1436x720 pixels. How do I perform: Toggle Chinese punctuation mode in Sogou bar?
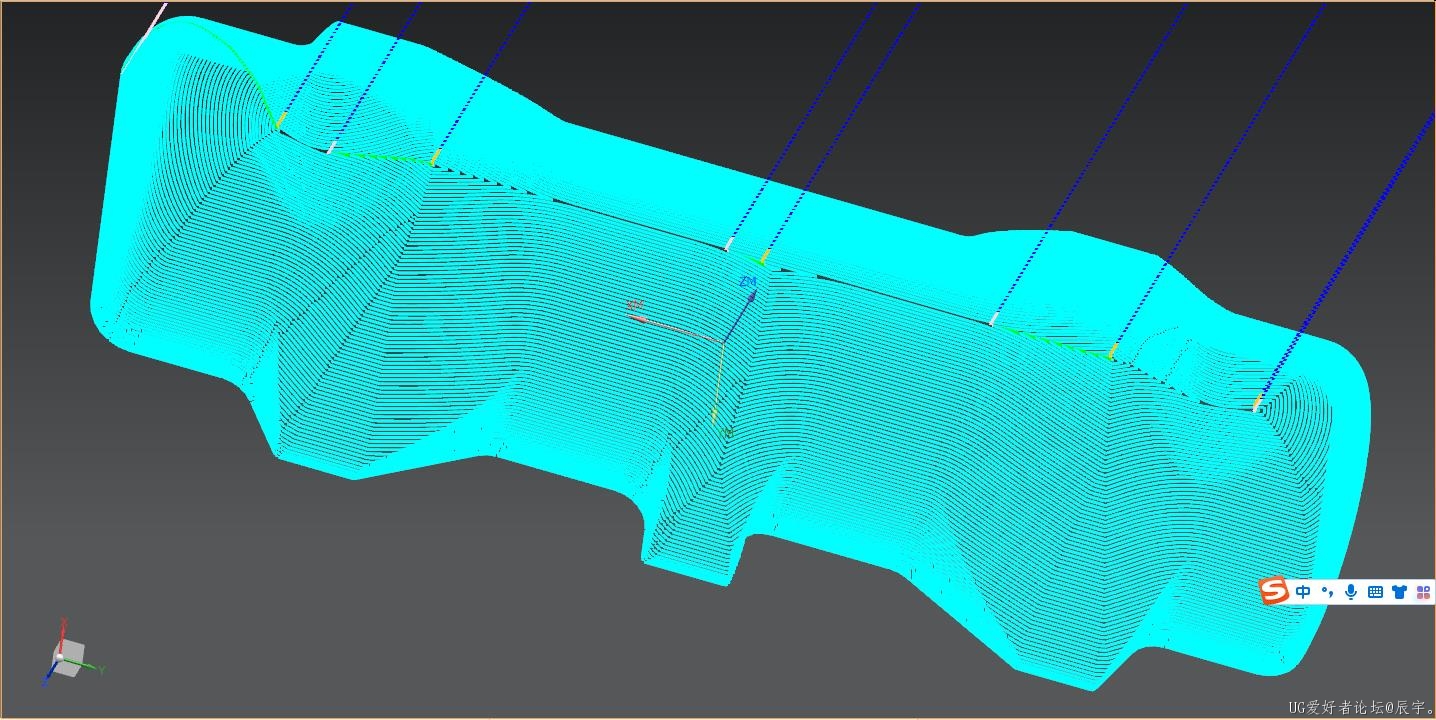coord(1328,592)
